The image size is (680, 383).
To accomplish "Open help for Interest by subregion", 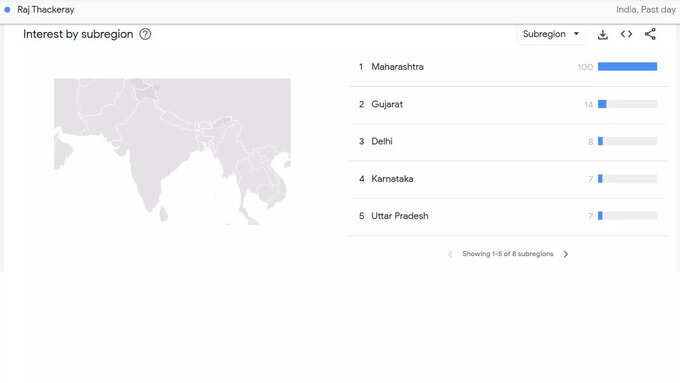I will pos(145,34).
